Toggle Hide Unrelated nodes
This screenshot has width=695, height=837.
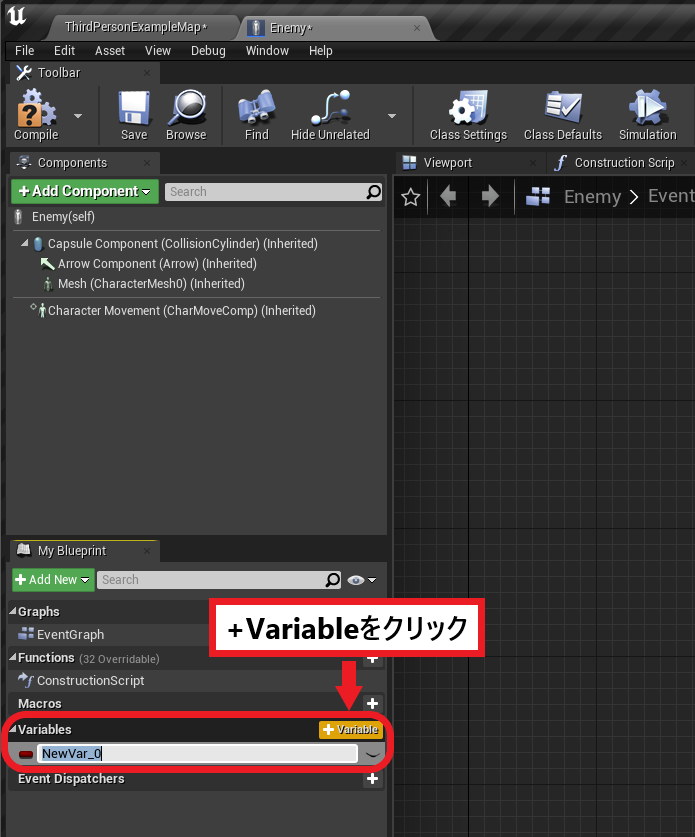point(330,115)
